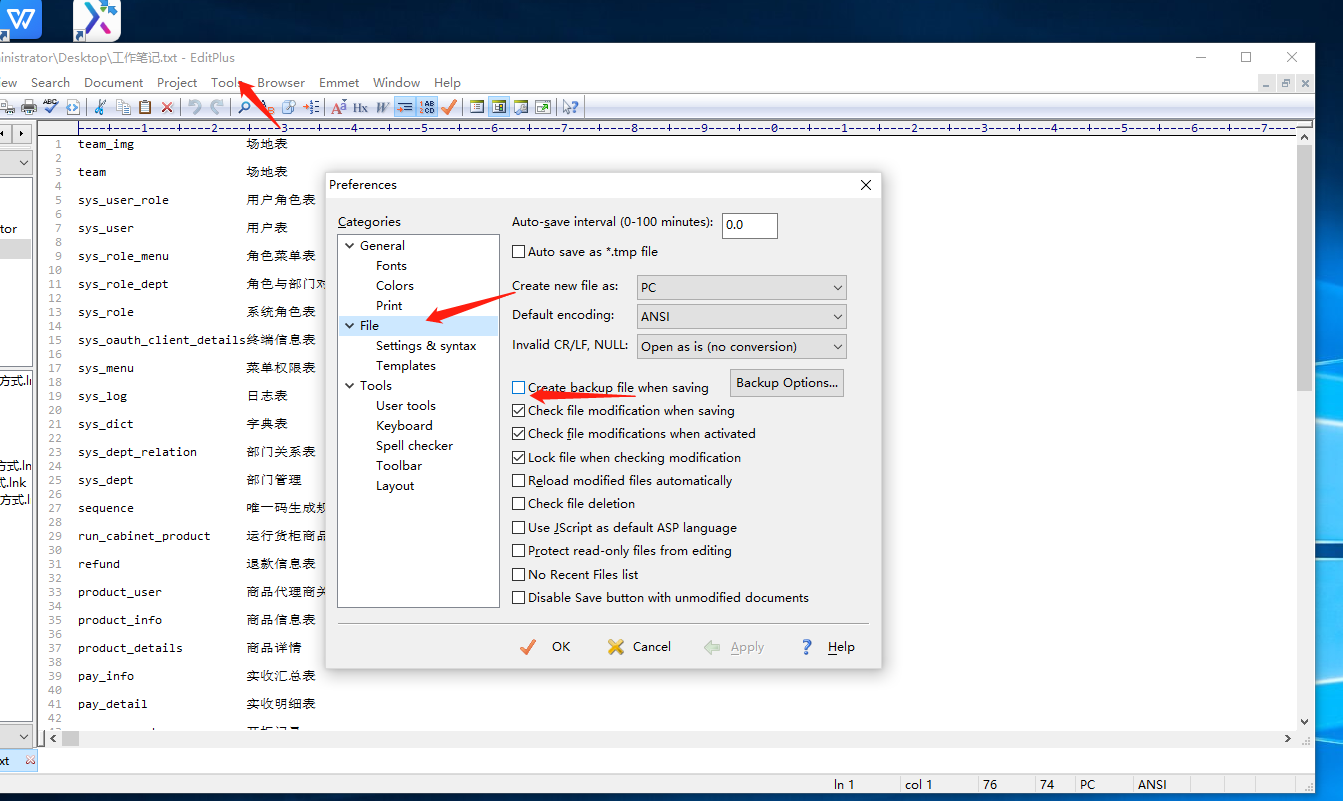Open the Document menu

[113, 83]
